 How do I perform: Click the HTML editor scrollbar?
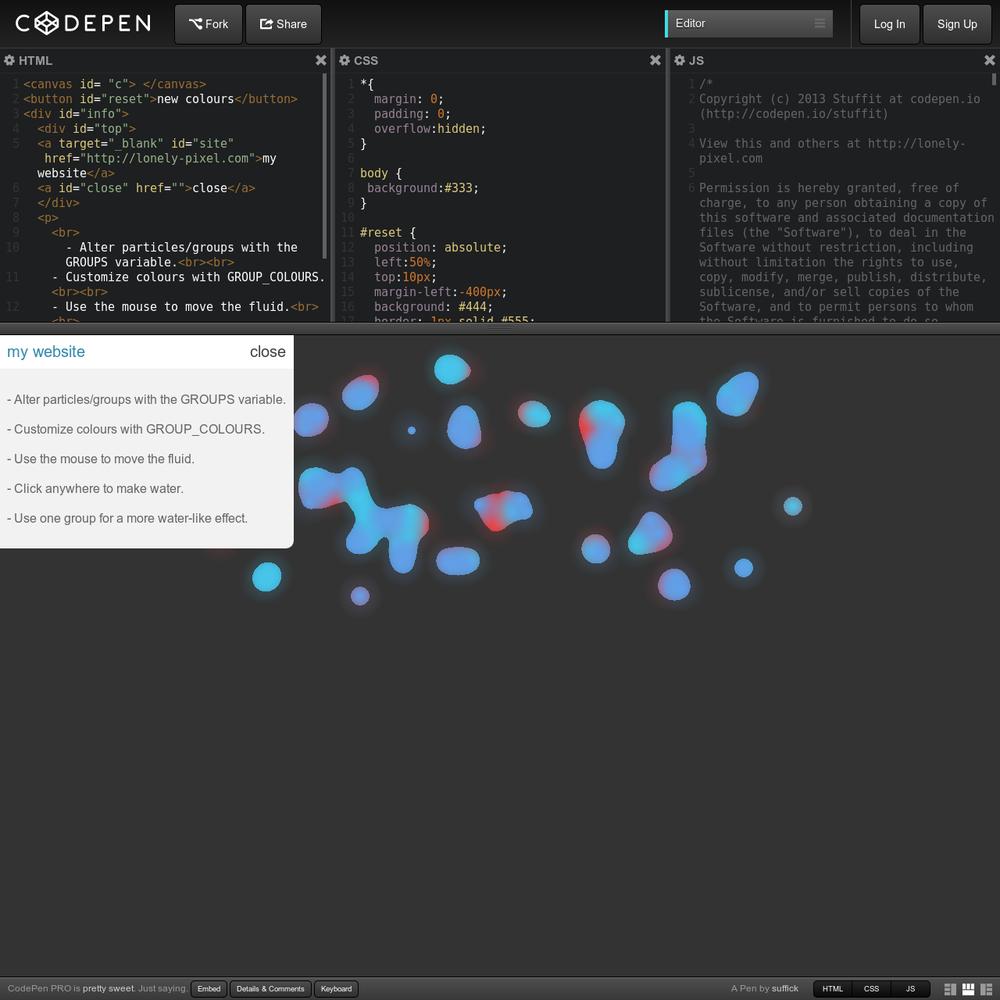tap(325, 166)
